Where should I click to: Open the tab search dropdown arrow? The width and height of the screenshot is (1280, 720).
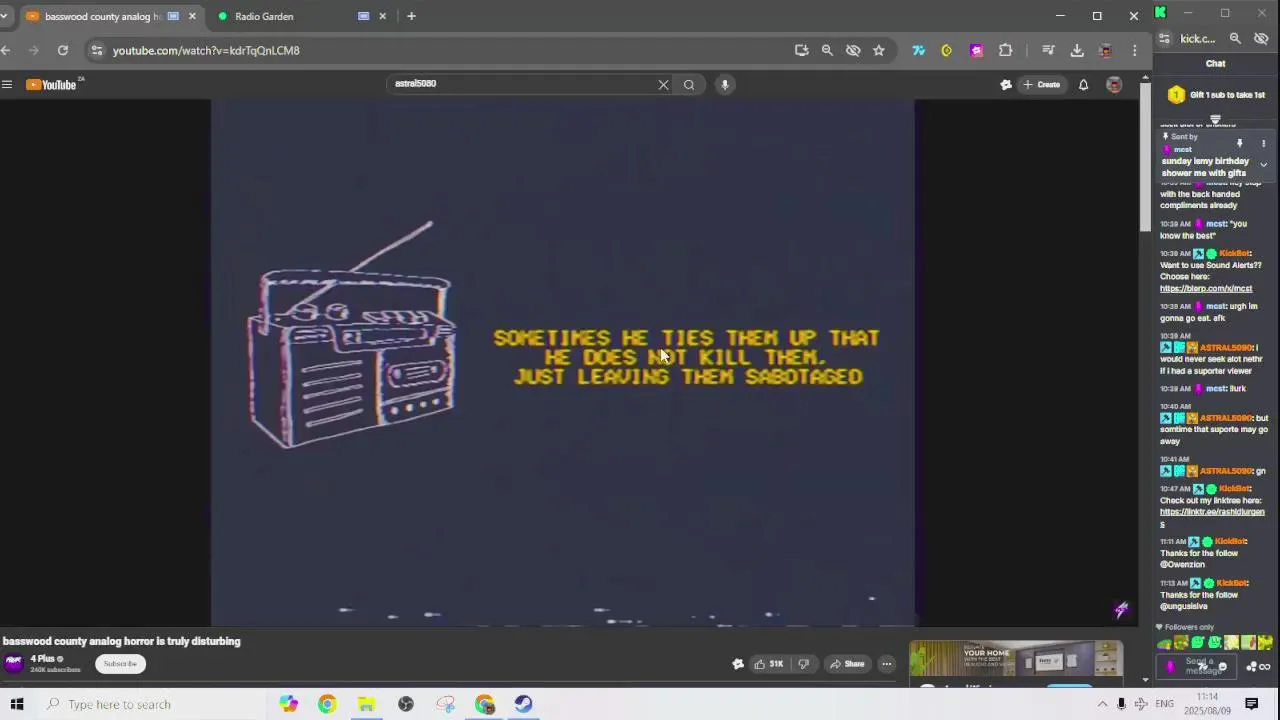[x=4, y=16]
